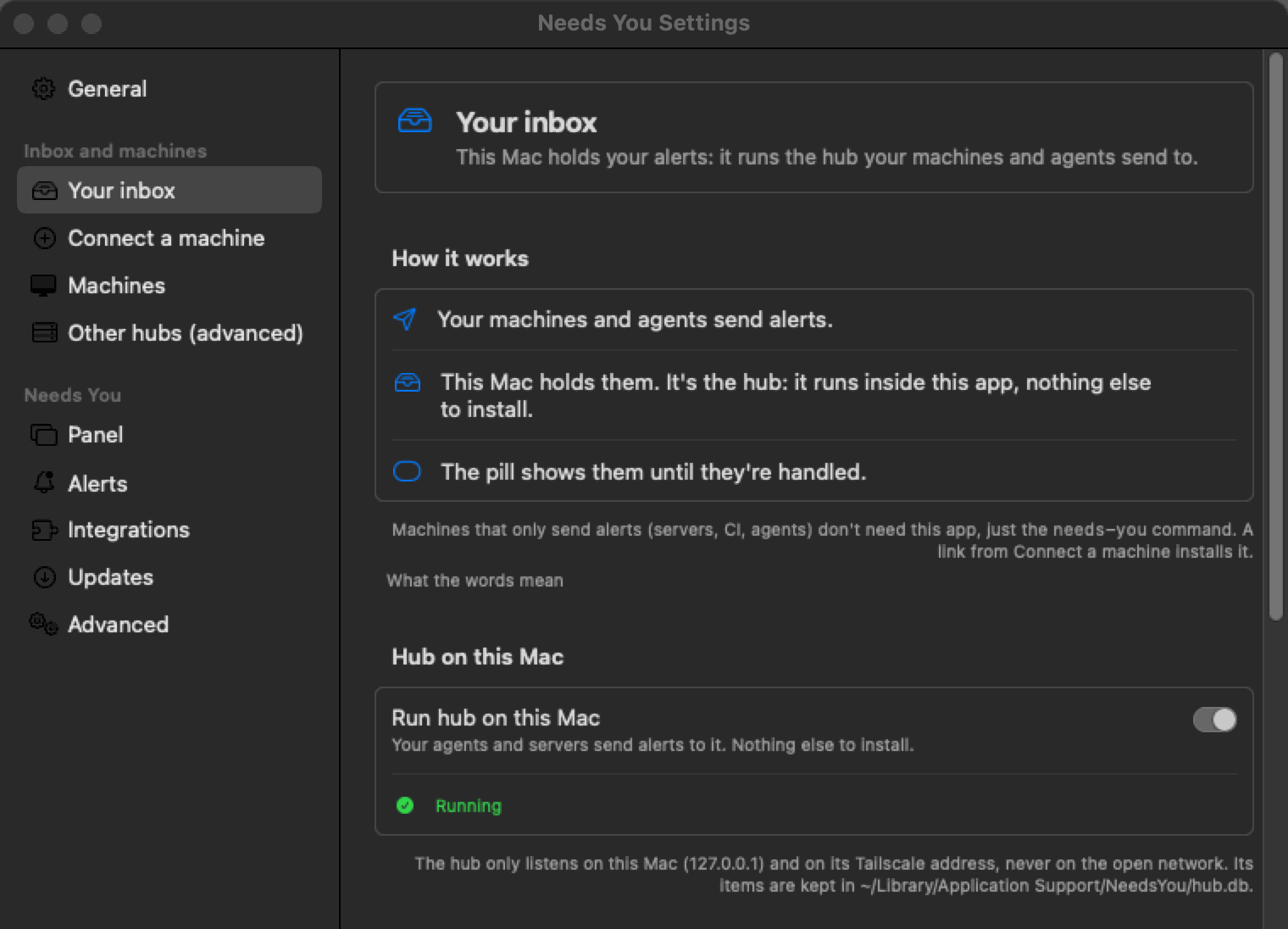The width and height of the screenshot is (1288, 929).
Task: Click the Alerts bell icon
Action: [44, 483]
